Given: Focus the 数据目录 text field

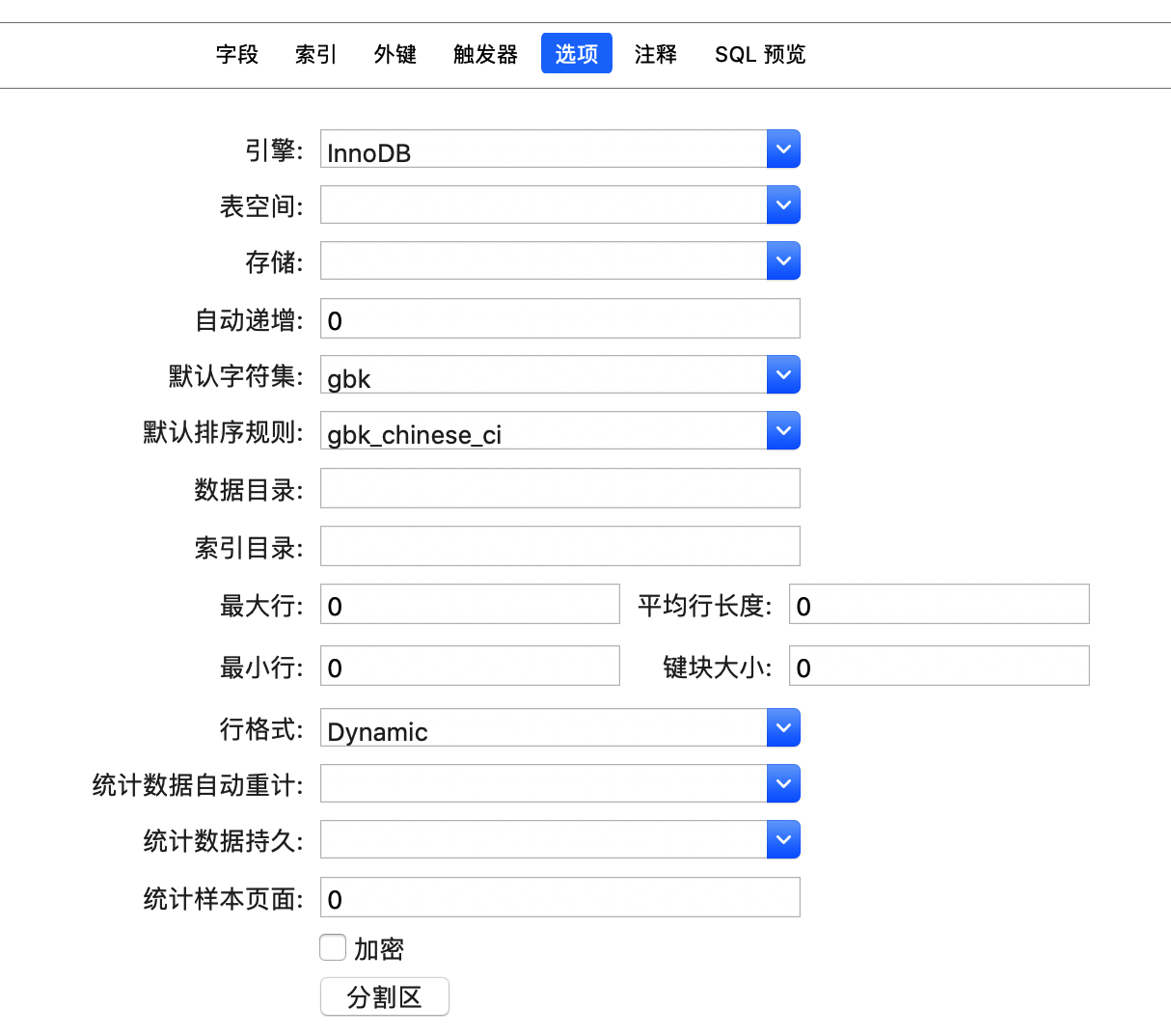Looking at the screenshot, I should point(560,488).
